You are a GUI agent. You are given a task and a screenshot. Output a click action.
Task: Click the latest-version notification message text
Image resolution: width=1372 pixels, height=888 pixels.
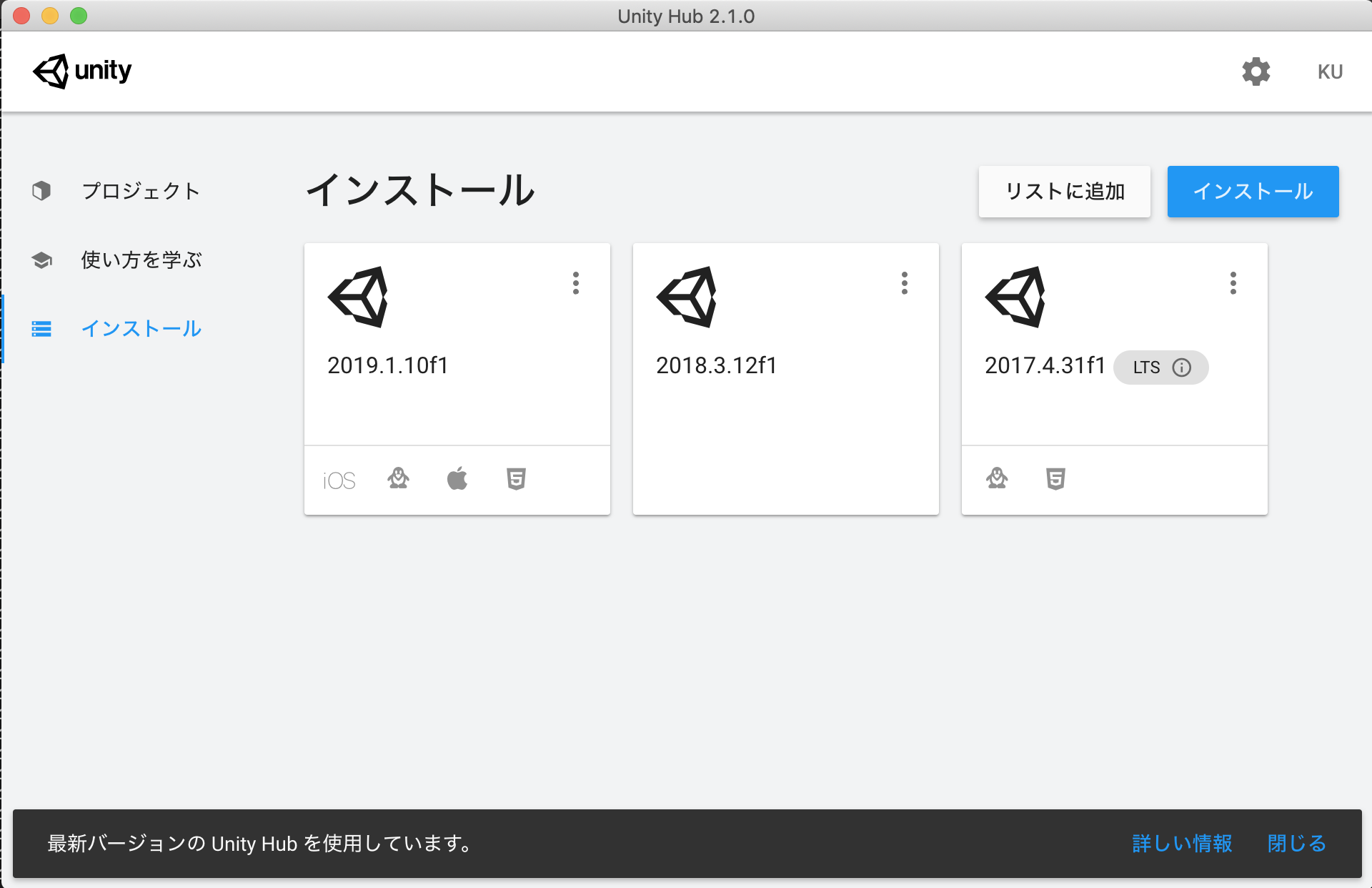(259, 844)
